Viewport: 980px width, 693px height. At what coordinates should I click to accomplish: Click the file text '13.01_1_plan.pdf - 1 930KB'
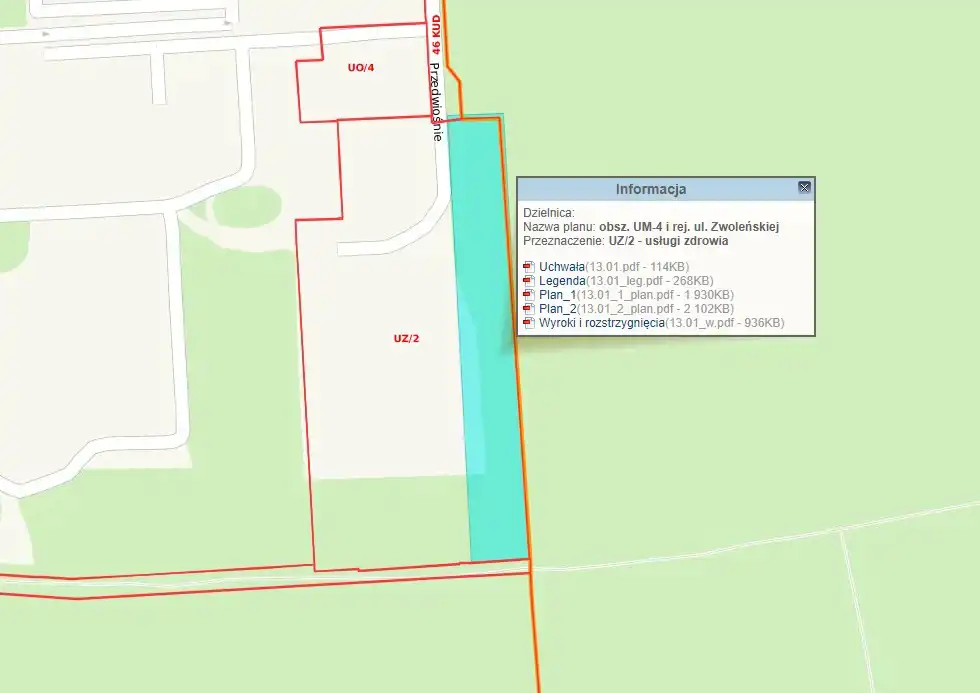[x=655, y=295]
